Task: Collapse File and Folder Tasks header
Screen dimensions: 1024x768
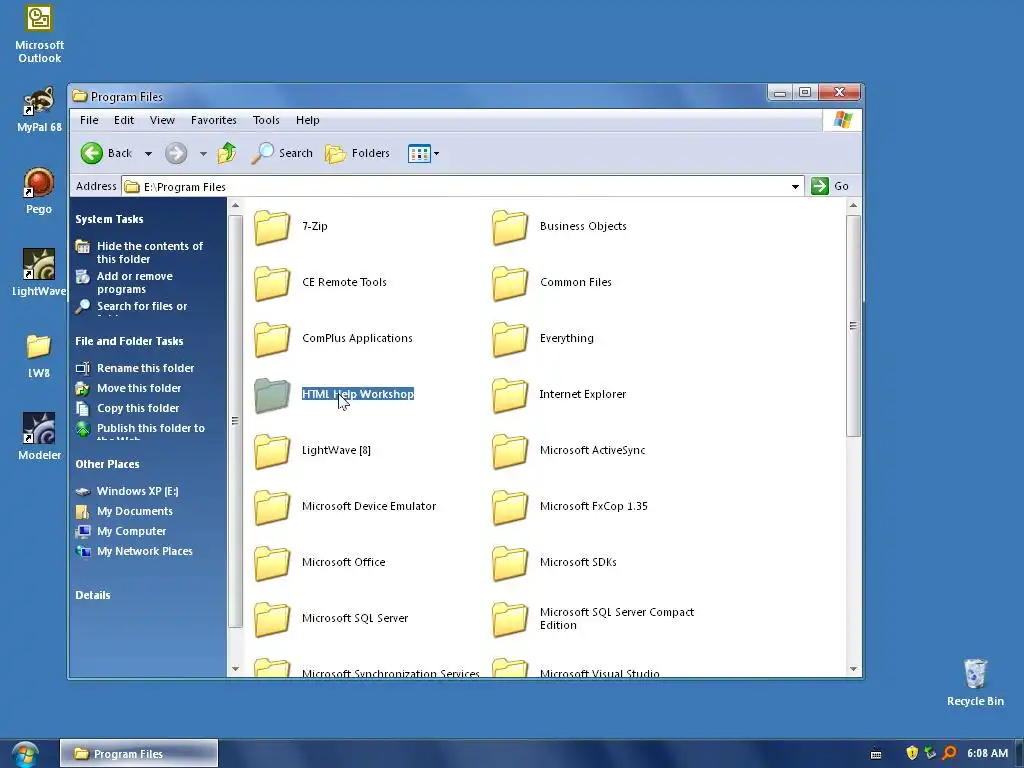Action: 129,342
